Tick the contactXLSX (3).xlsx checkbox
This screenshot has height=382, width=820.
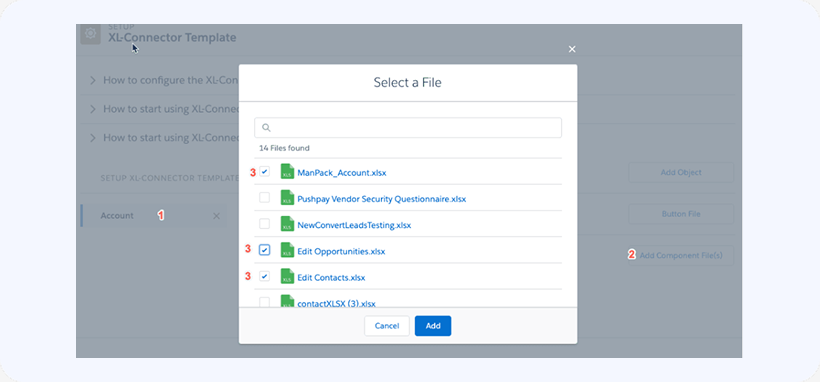pyautogui.click(x=265, y=302)
